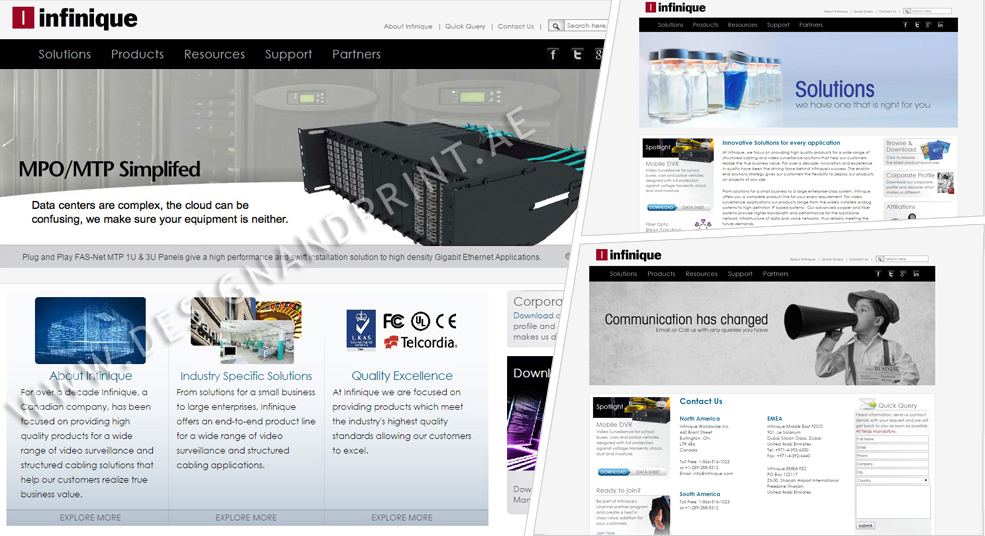The height and width of the screenshot is (536, 985).
Task: Open the Country dropdown in the Quick Query form
Action: tap(892, 480)
